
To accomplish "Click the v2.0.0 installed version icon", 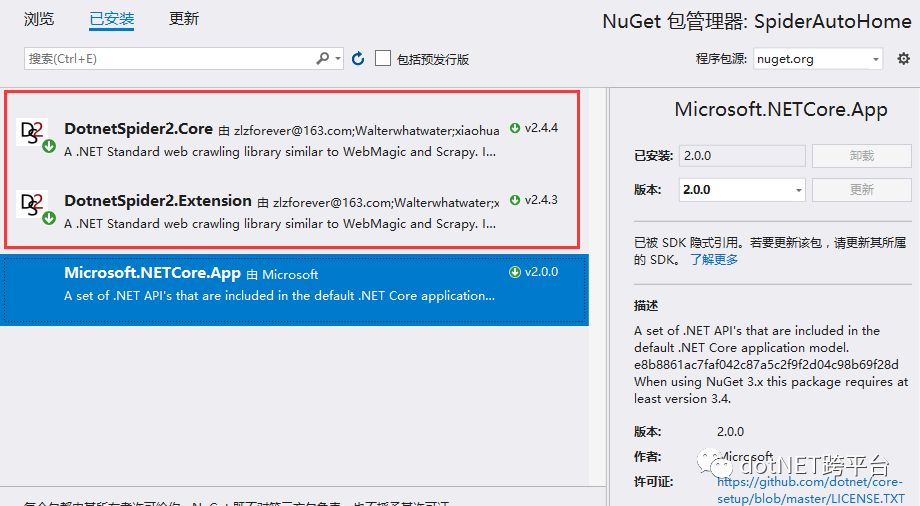I will click(515, 272).
